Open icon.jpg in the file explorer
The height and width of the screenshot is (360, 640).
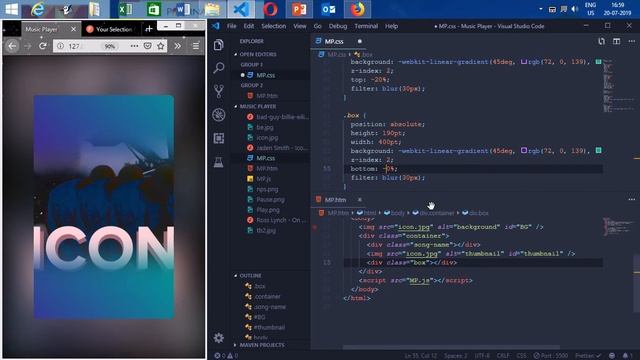(x=267, y=138)
